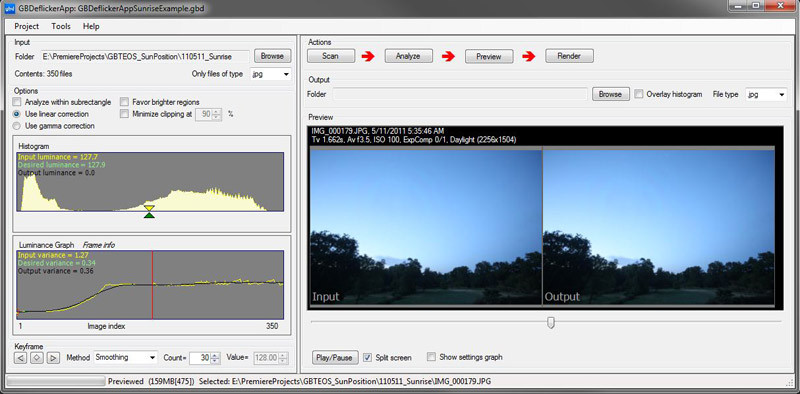The height and width of the screenshot is (394, 800).
Task: Check Favor brighter regions
Action: [x=124, y=102]
